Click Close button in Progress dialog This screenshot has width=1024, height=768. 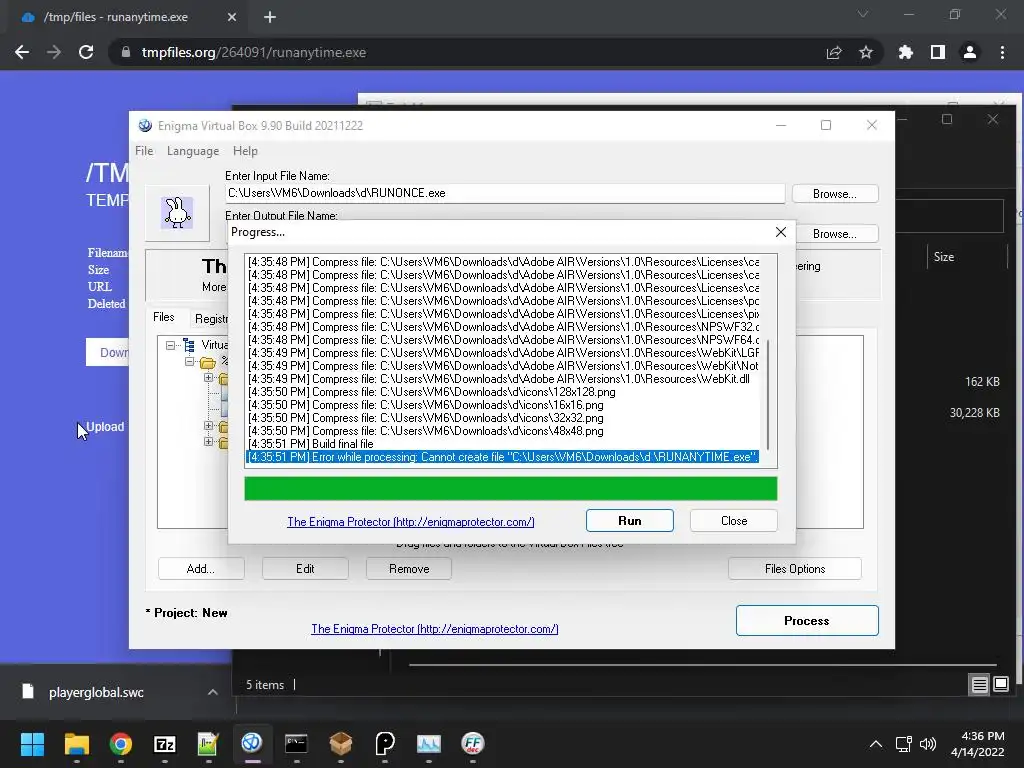tap(734, 520)
